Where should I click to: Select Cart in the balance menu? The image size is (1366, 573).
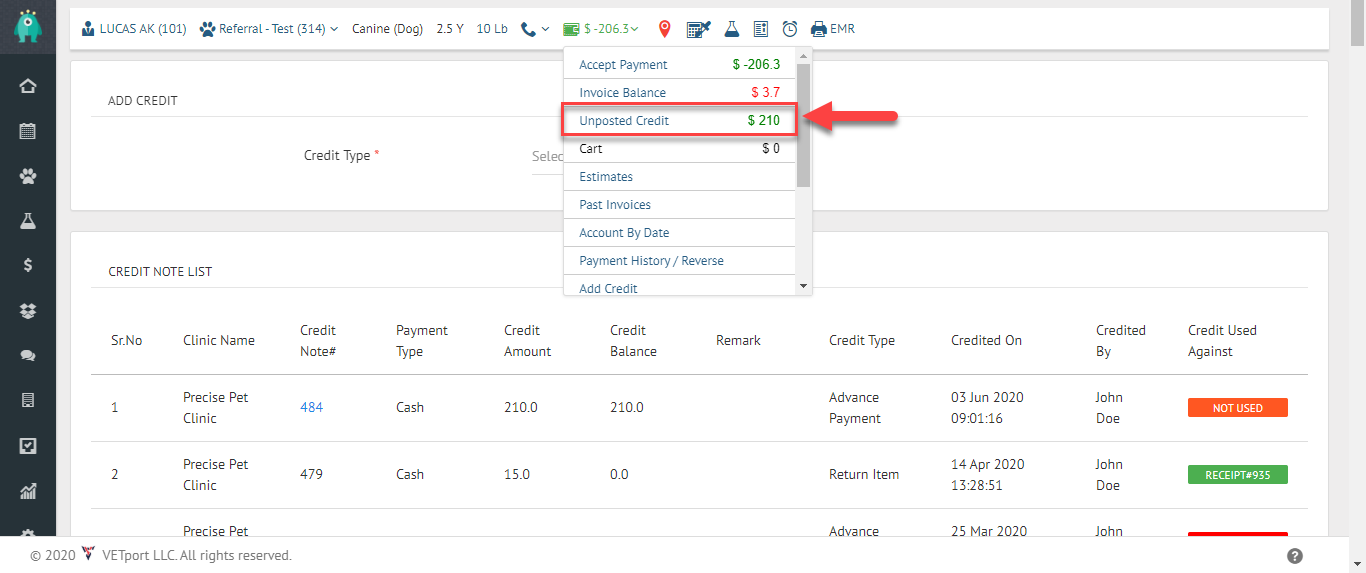coord(680,148)
